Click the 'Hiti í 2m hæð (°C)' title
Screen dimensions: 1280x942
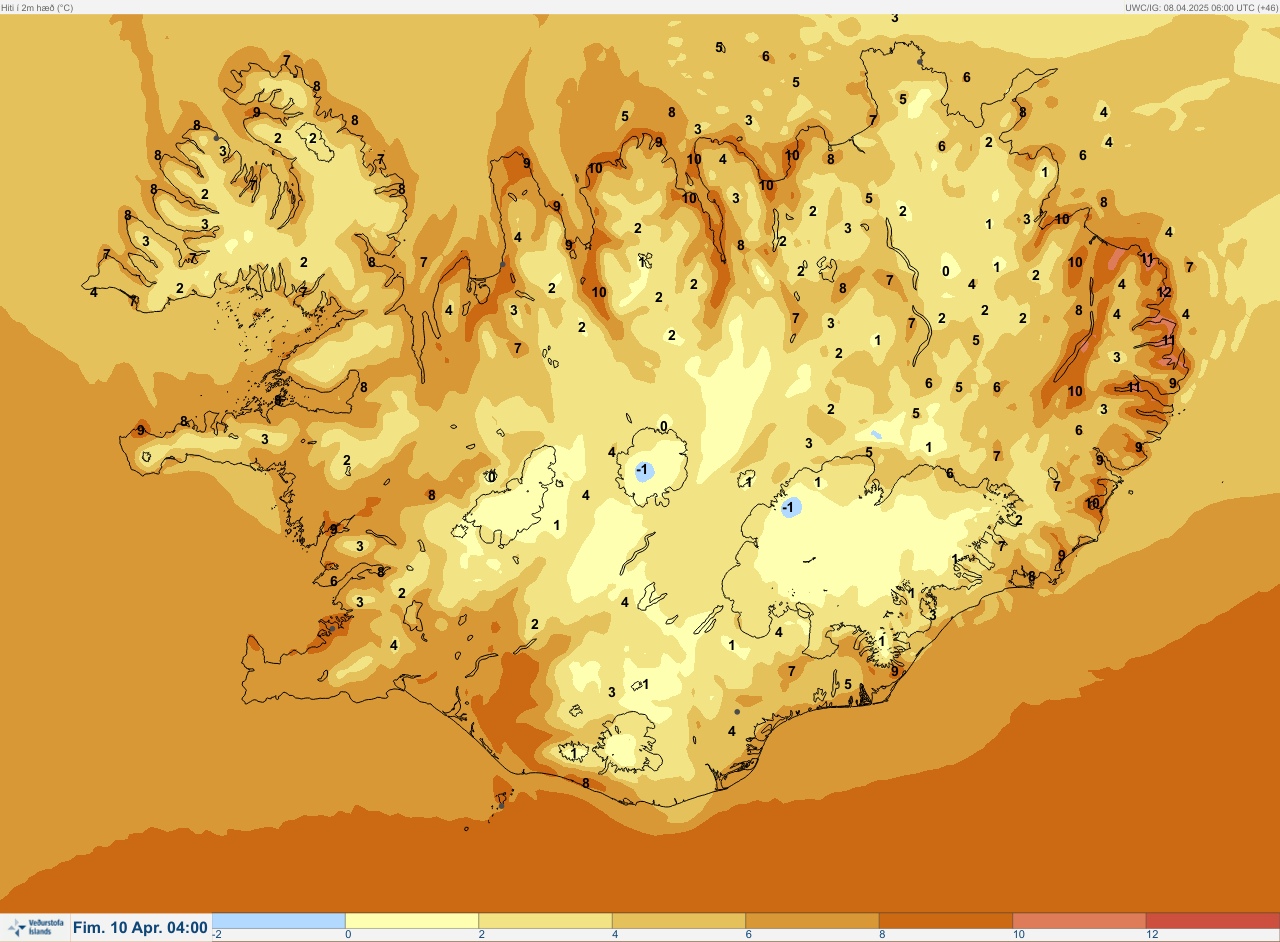point(37,7)
